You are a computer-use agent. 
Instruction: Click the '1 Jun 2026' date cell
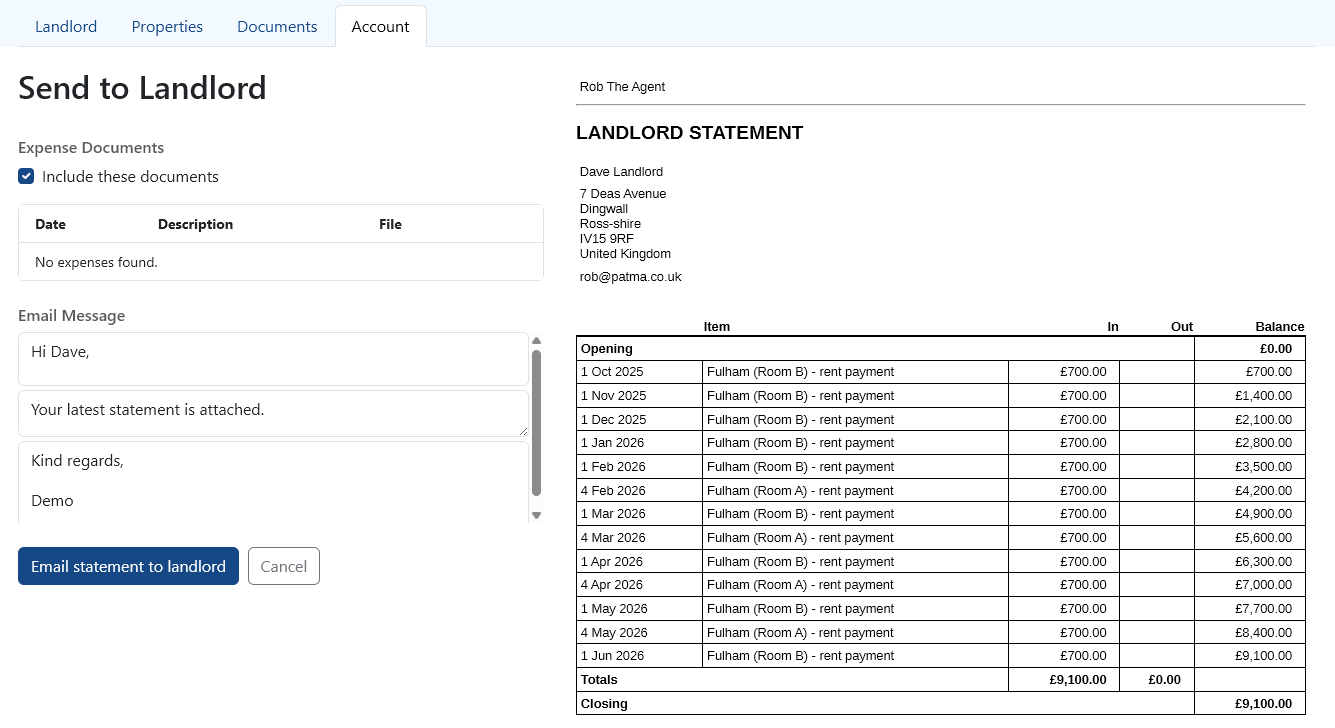[x=640, y=656]
